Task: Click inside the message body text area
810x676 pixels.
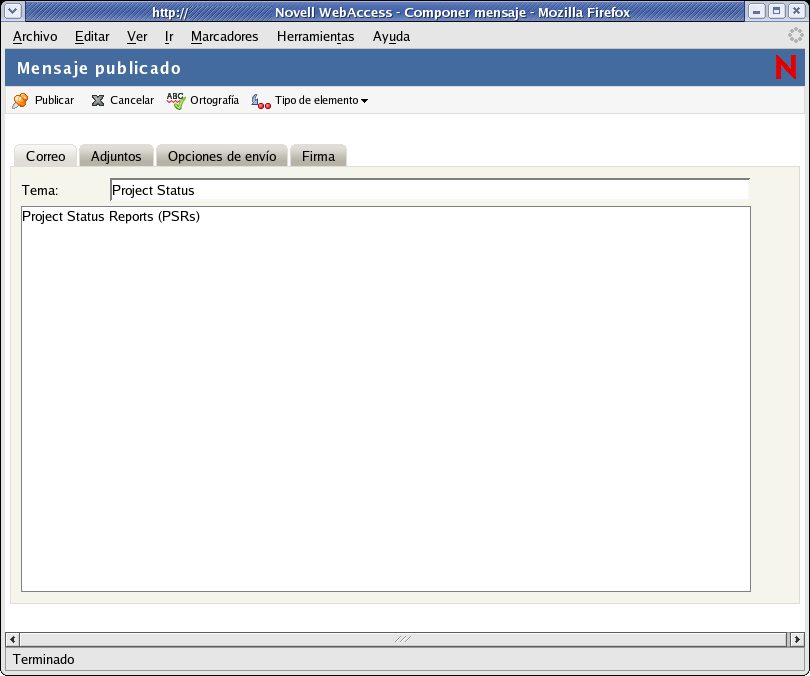Action: click(385, 399)
